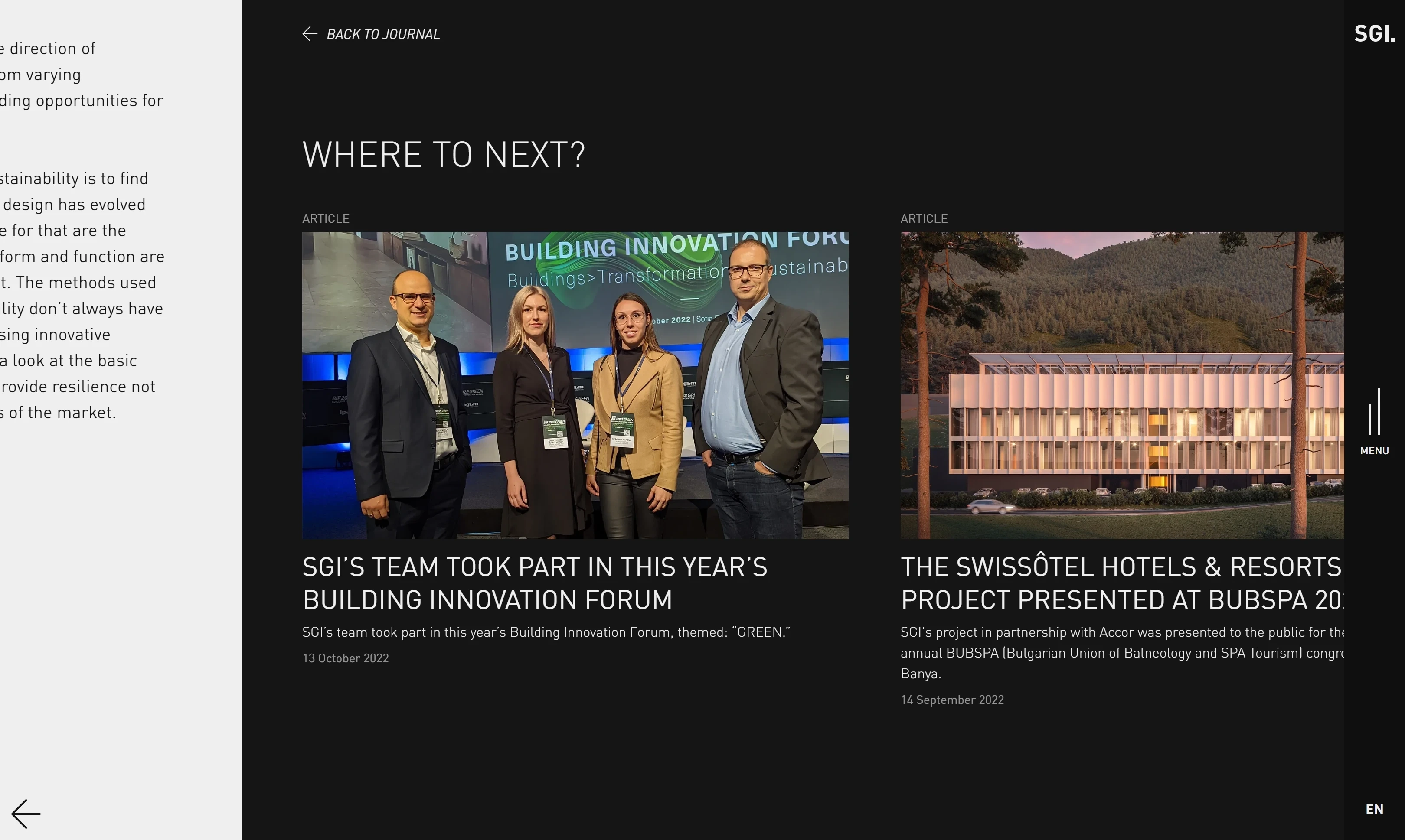Click the MENU label
The image size is (1405, 840).
1374,451
